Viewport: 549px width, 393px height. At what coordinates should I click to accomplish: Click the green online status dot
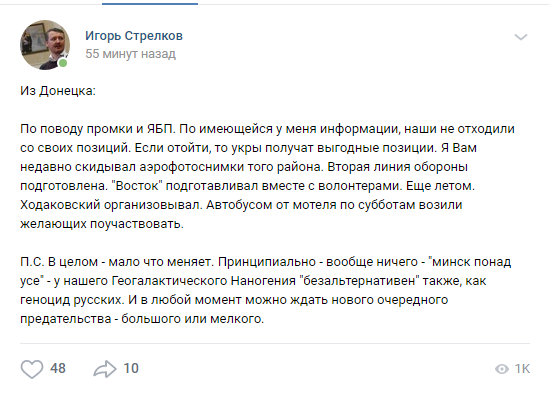click(x=63, y=63)
